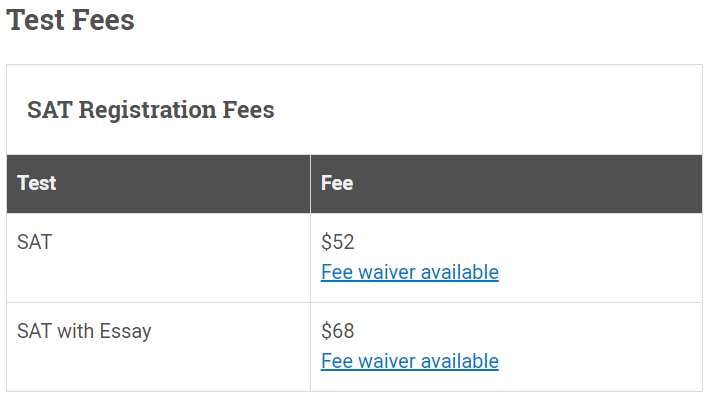
Task: Select the Test column header
Action: point(37,183)
